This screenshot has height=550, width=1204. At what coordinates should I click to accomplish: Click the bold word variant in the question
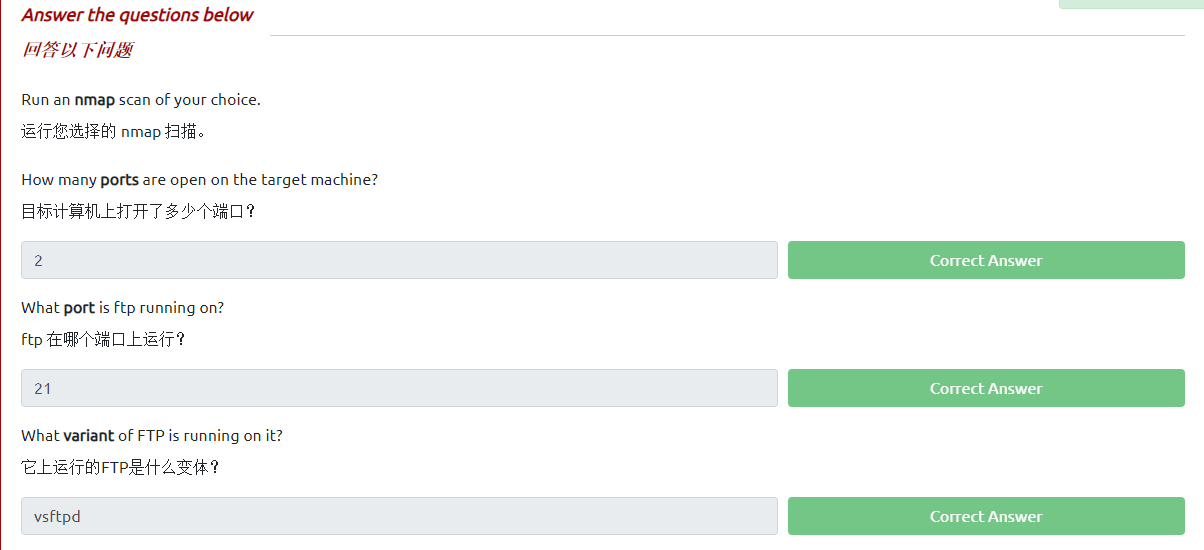pyautogui.click(x=88, y=436)
